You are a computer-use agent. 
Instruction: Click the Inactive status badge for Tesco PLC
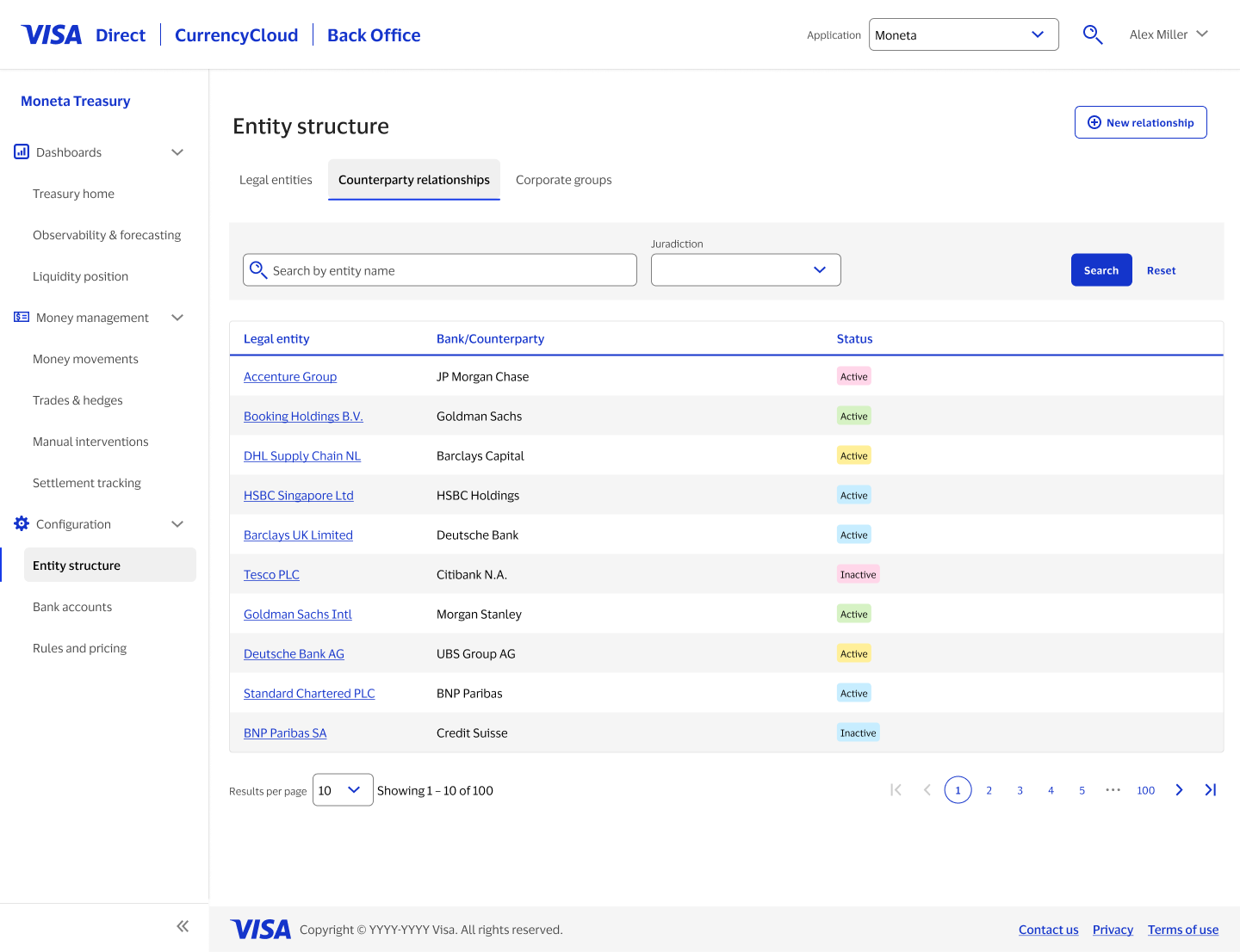[859, 574]
